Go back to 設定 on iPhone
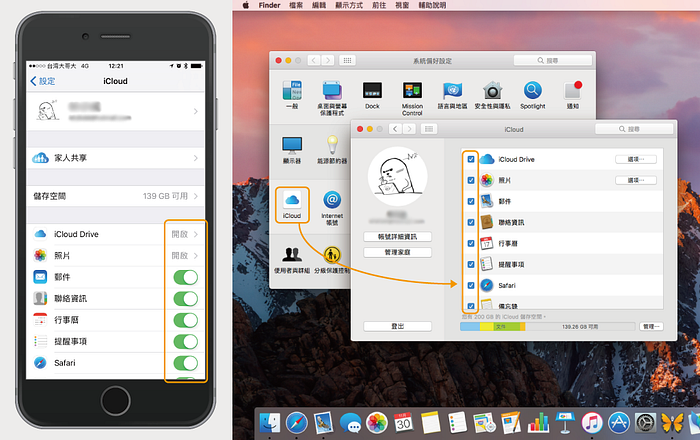The image size is (700, 440). click(42, 81)
